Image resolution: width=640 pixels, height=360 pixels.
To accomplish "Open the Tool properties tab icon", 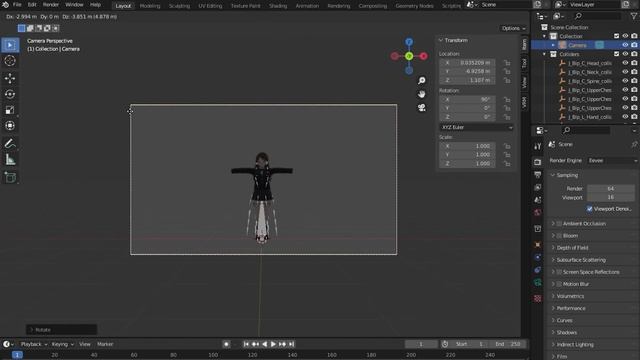I will pos(538,146).
